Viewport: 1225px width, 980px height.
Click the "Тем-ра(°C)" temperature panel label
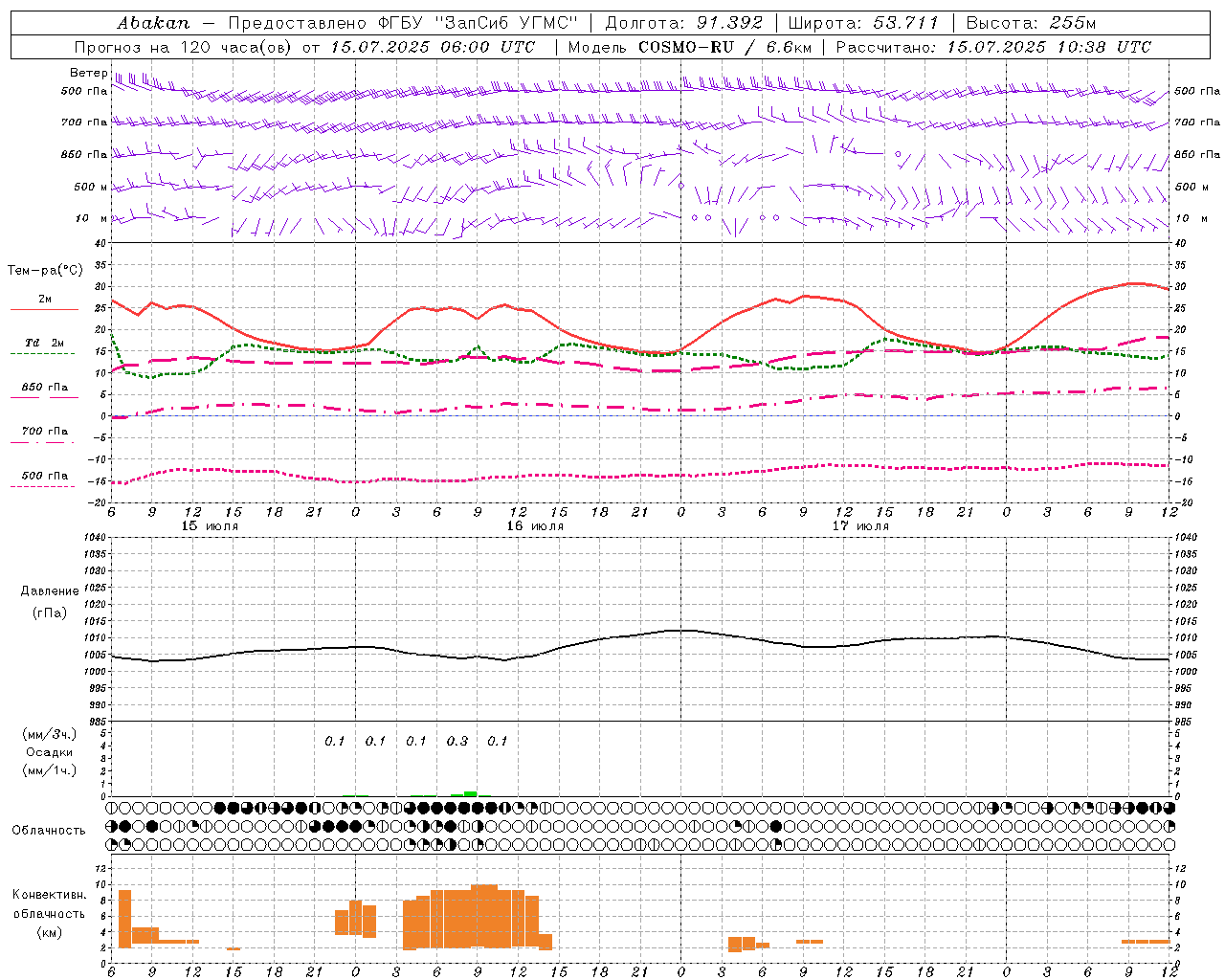coord(45,271)
